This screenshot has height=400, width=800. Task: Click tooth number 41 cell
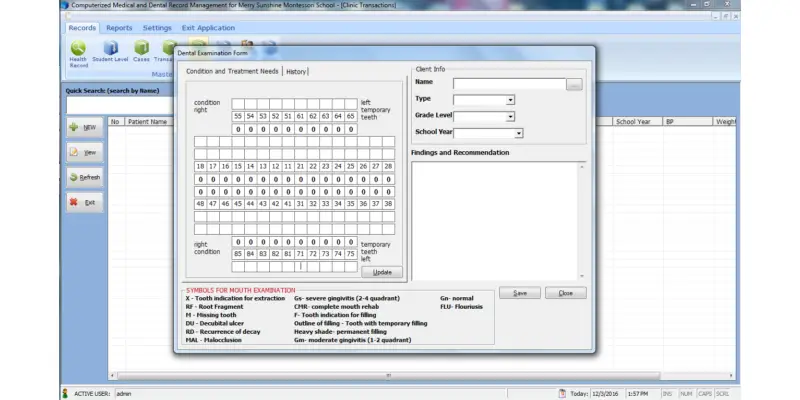288,204
